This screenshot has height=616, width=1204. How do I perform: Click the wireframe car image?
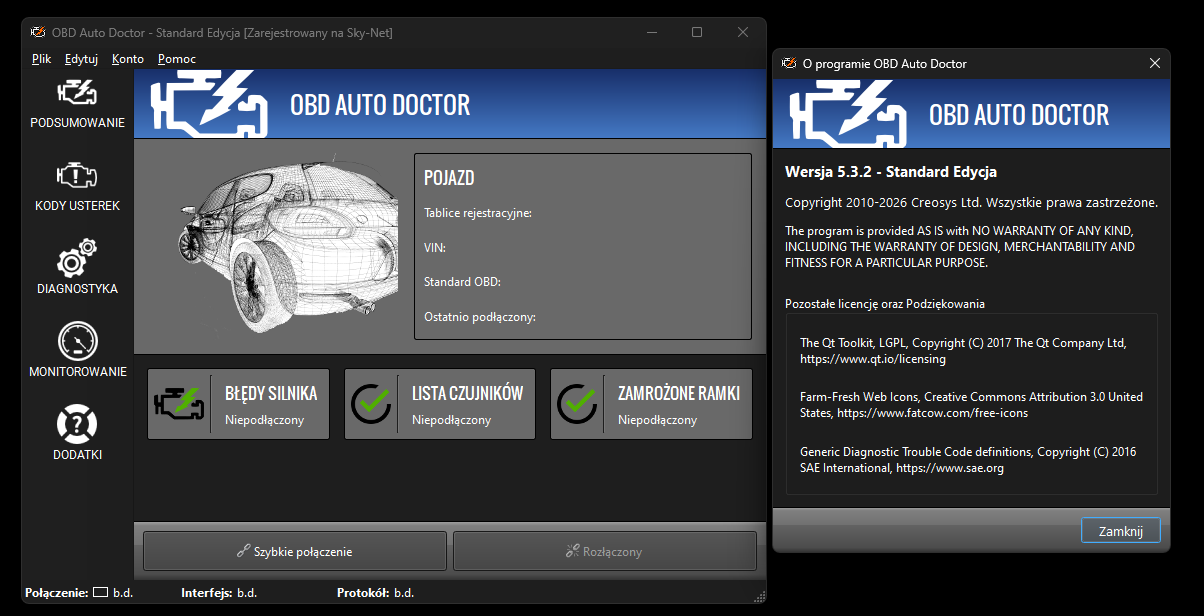[287, 245]
